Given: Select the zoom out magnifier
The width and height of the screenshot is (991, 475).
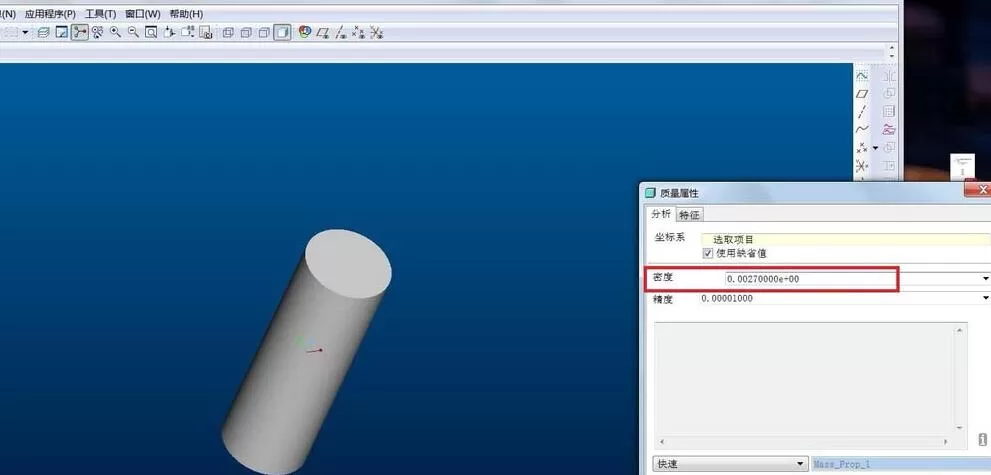Looking at the screenshot, I should point(133,32).
